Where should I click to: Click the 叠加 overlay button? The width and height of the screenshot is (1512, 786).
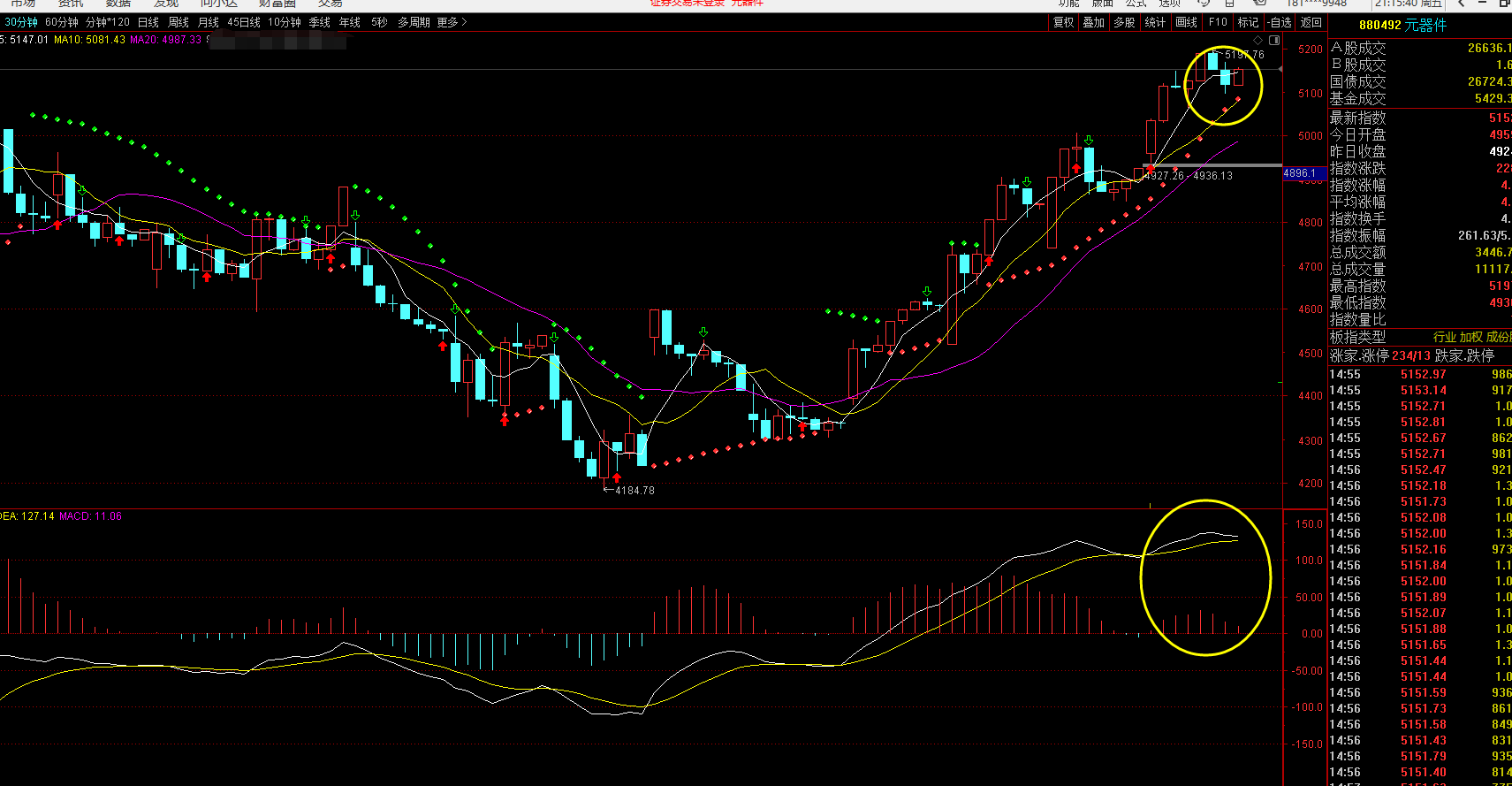coord(1094,22)
